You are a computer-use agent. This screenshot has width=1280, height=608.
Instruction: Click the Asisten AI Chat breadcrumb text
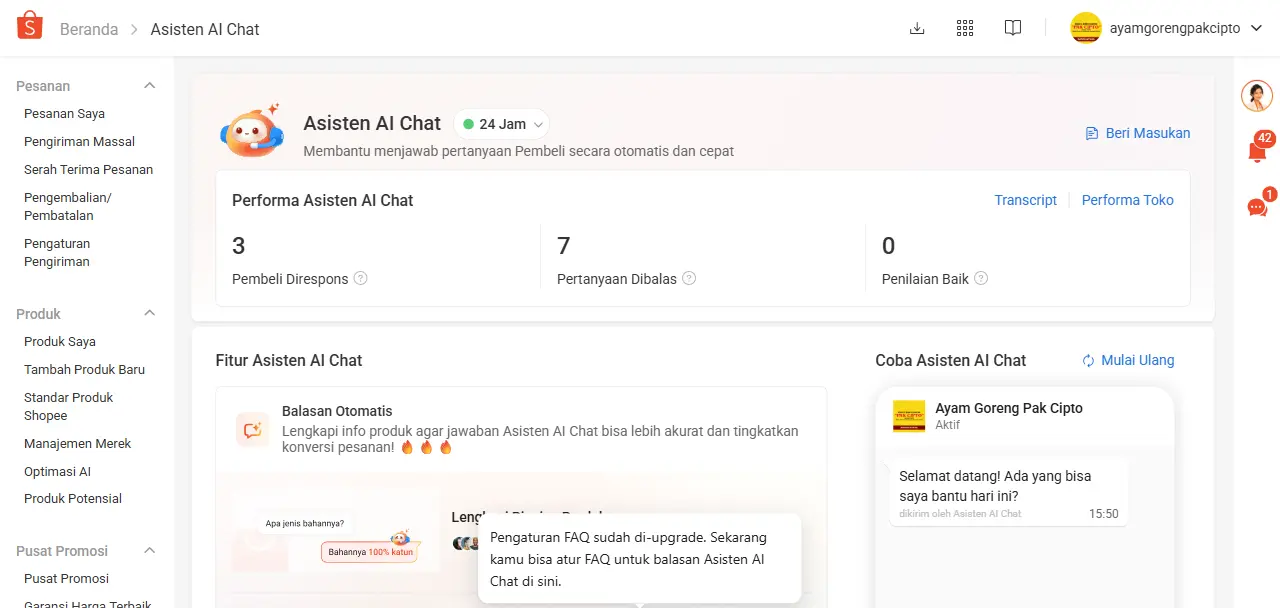pyautogui.click(x=205, y=29)
